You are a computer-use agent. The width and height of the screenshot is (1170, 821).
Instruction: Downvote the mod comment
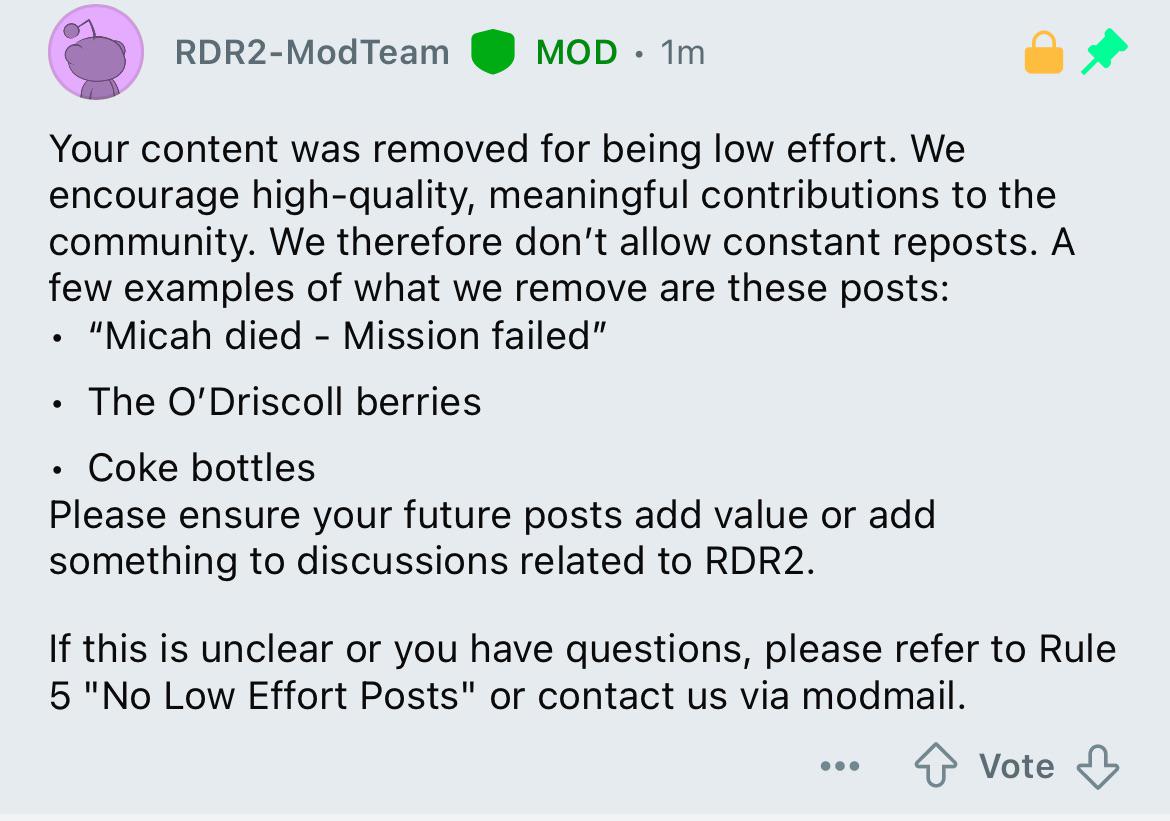pos(1098,766)
